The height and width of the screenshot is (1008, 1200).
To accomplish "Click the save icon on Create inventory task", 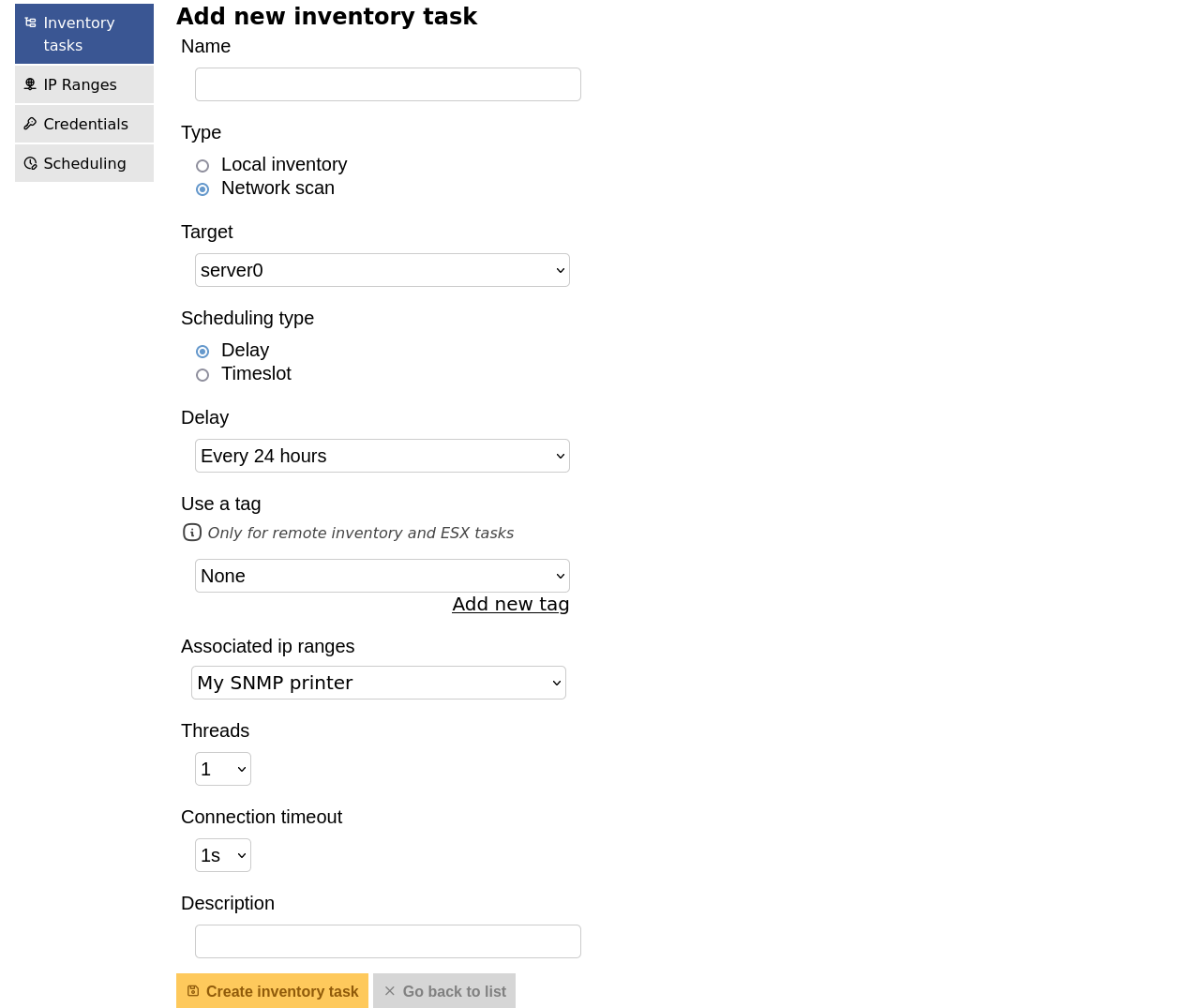I will click(193, 991).
